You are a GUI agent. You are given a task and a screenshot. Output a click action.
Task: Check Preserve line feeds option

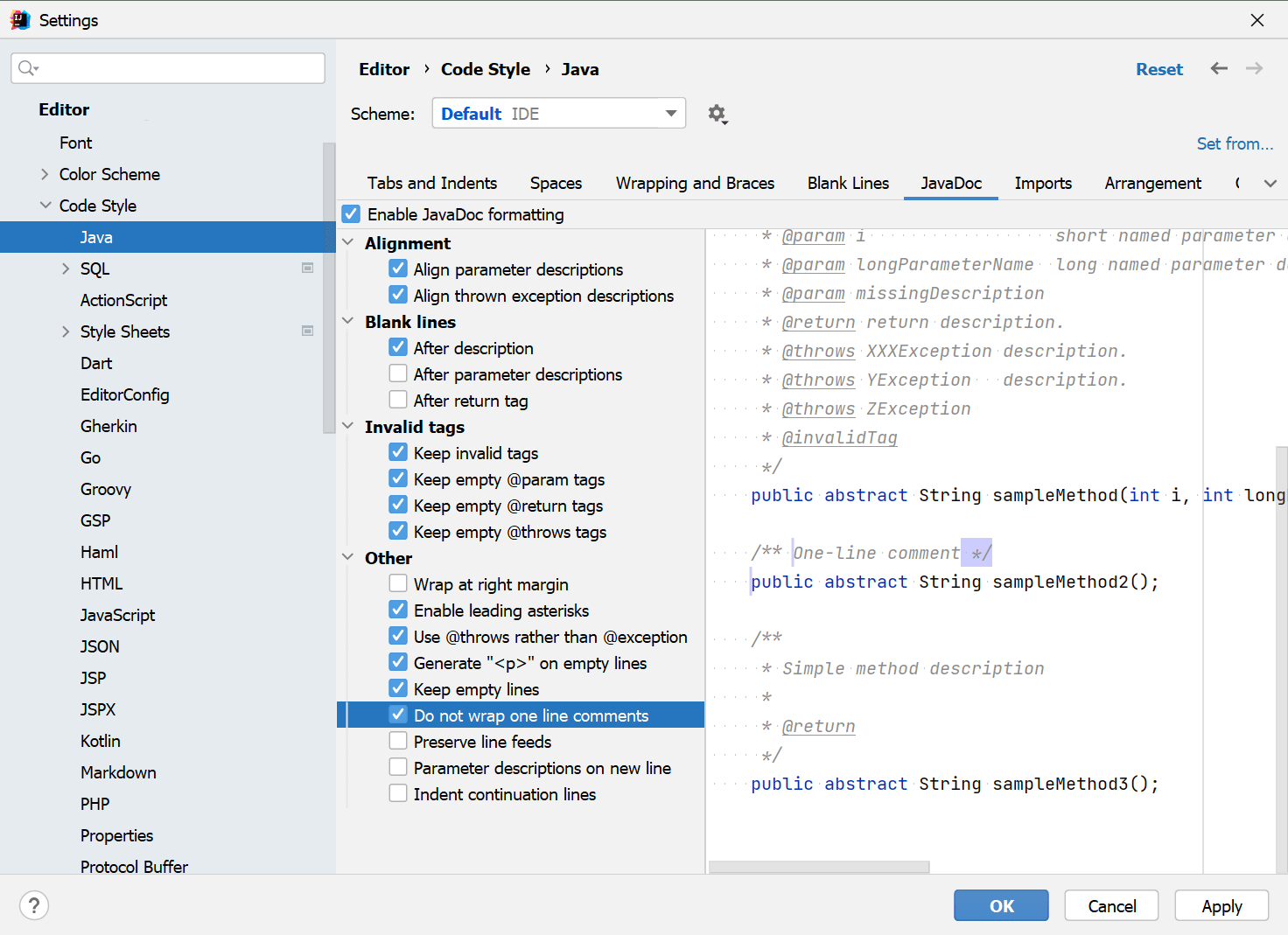click(398, 741)
